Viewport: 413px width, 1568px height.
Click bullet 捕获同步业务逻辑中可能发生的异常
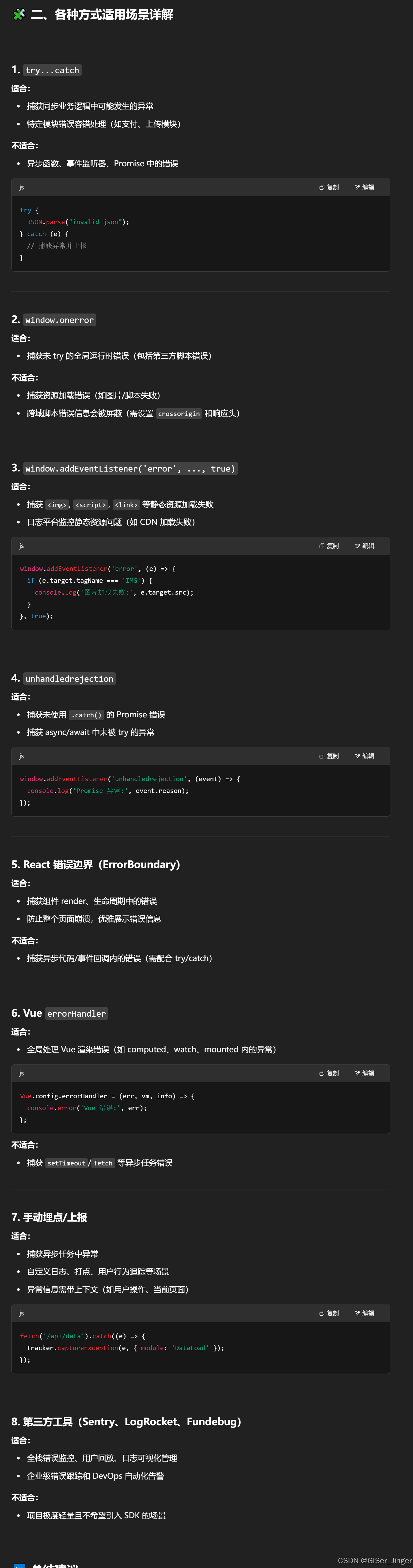90,106
